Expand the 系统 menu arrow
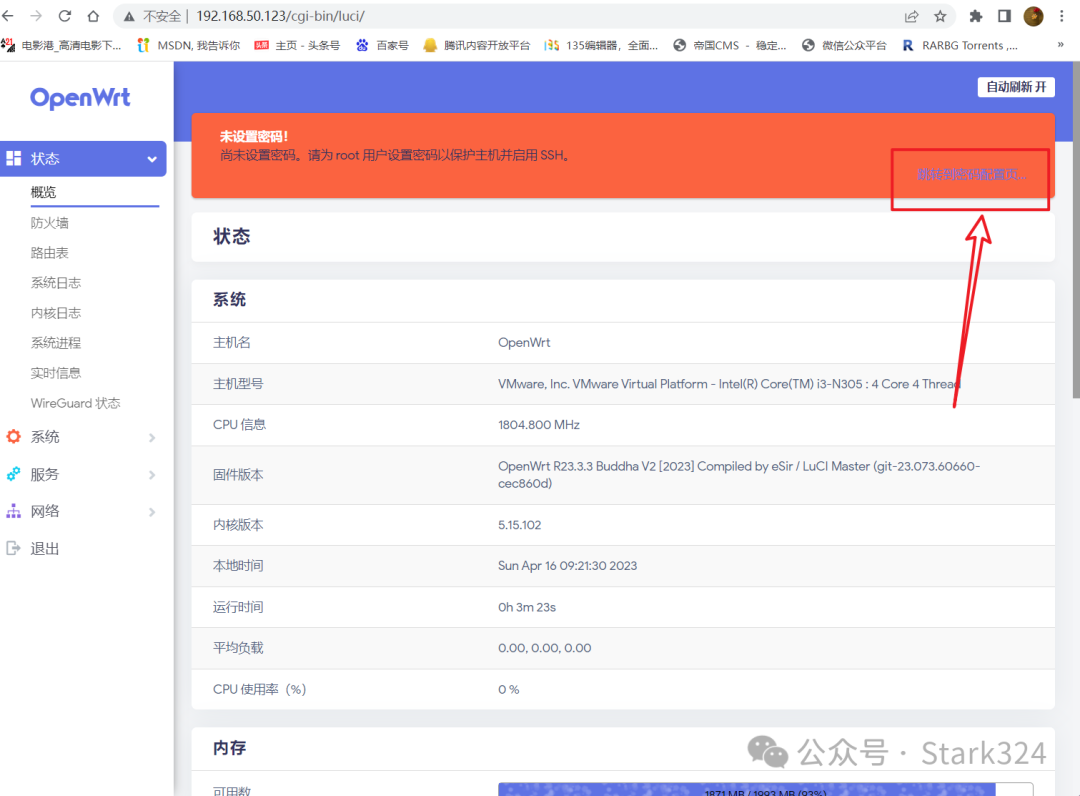This screenshot has width=1080, height=796. (152, 437)
